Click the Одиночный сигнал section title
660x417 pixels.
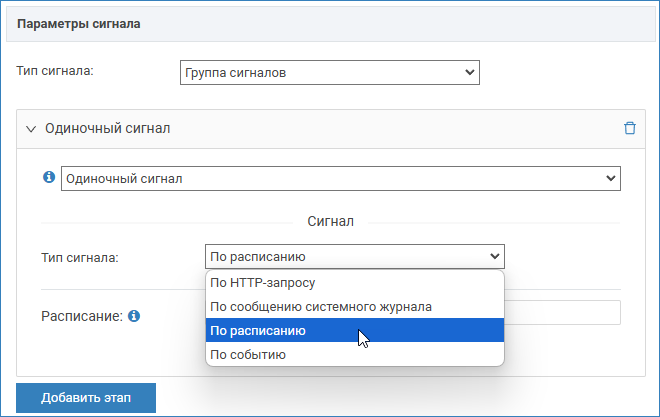[x=108, y=129]
